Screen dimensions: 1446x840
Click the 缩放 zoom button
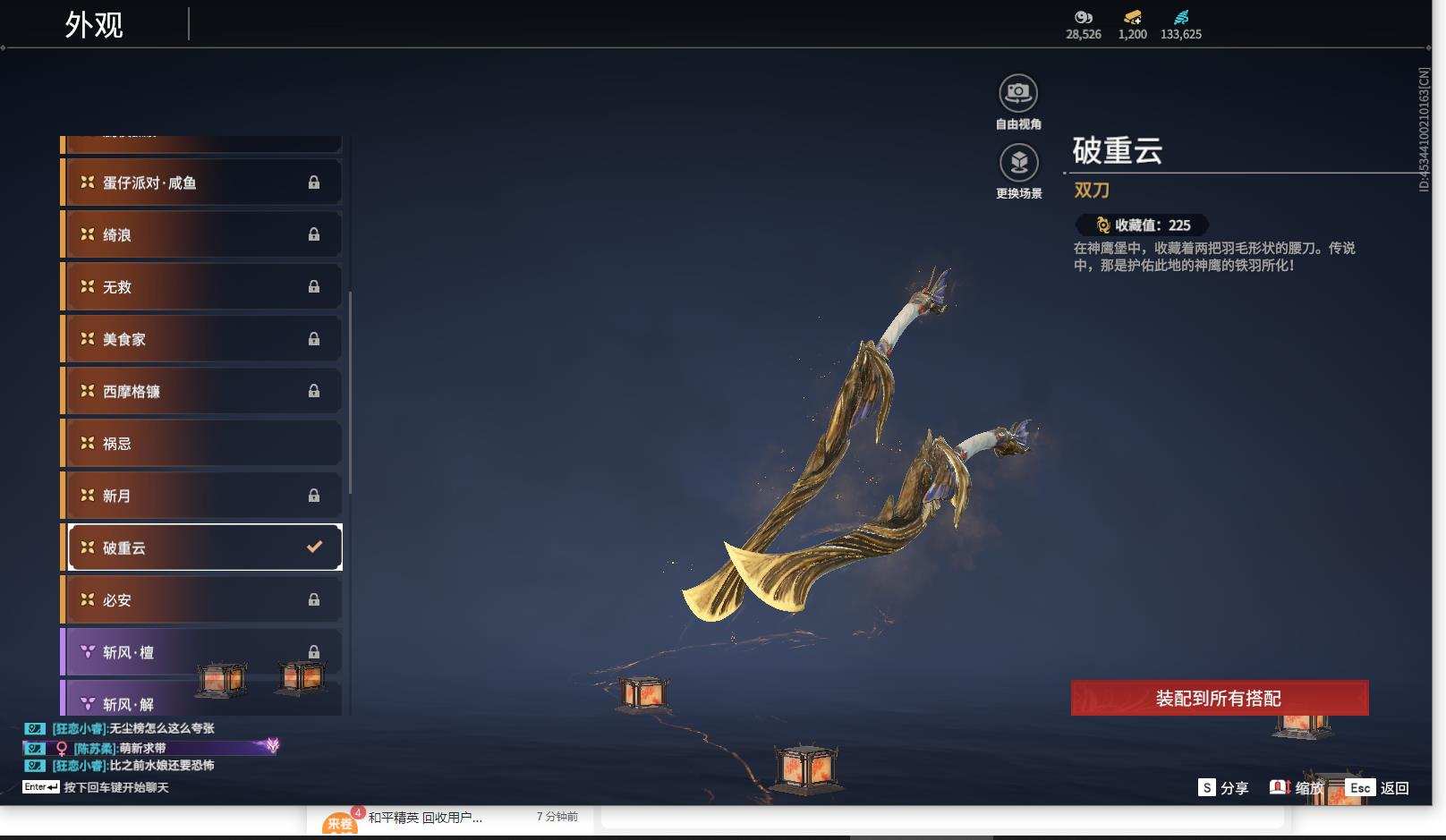tap(1297, 788)
